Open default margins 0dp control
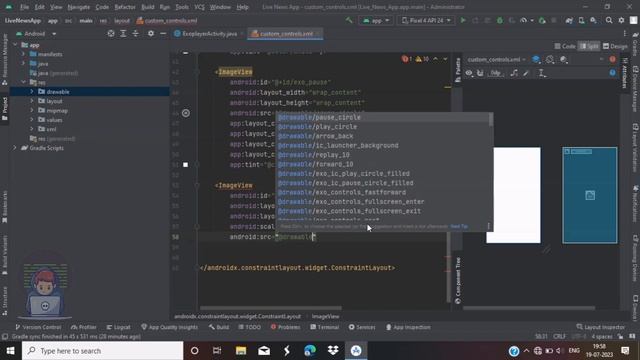640x360 pixels. 496,73
